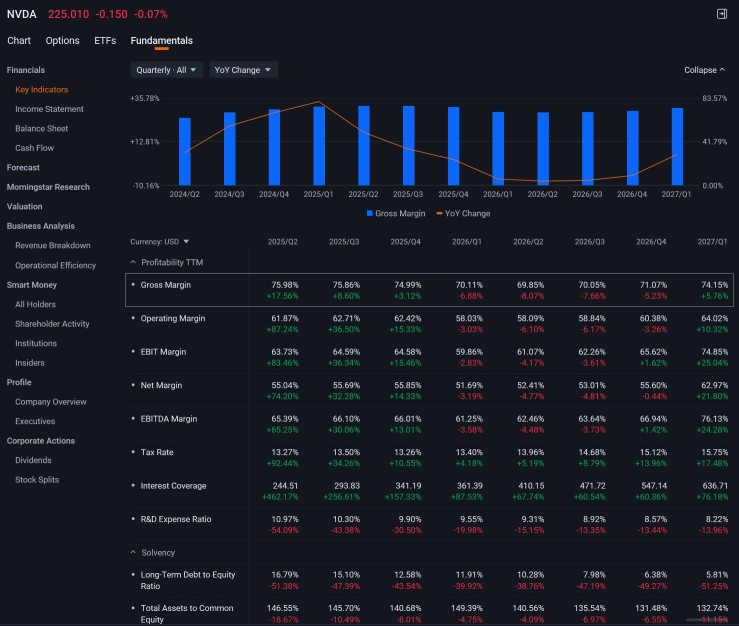Open Dividends page
The height and width of the screenshot is (626, 739).
tap(33, 460)
